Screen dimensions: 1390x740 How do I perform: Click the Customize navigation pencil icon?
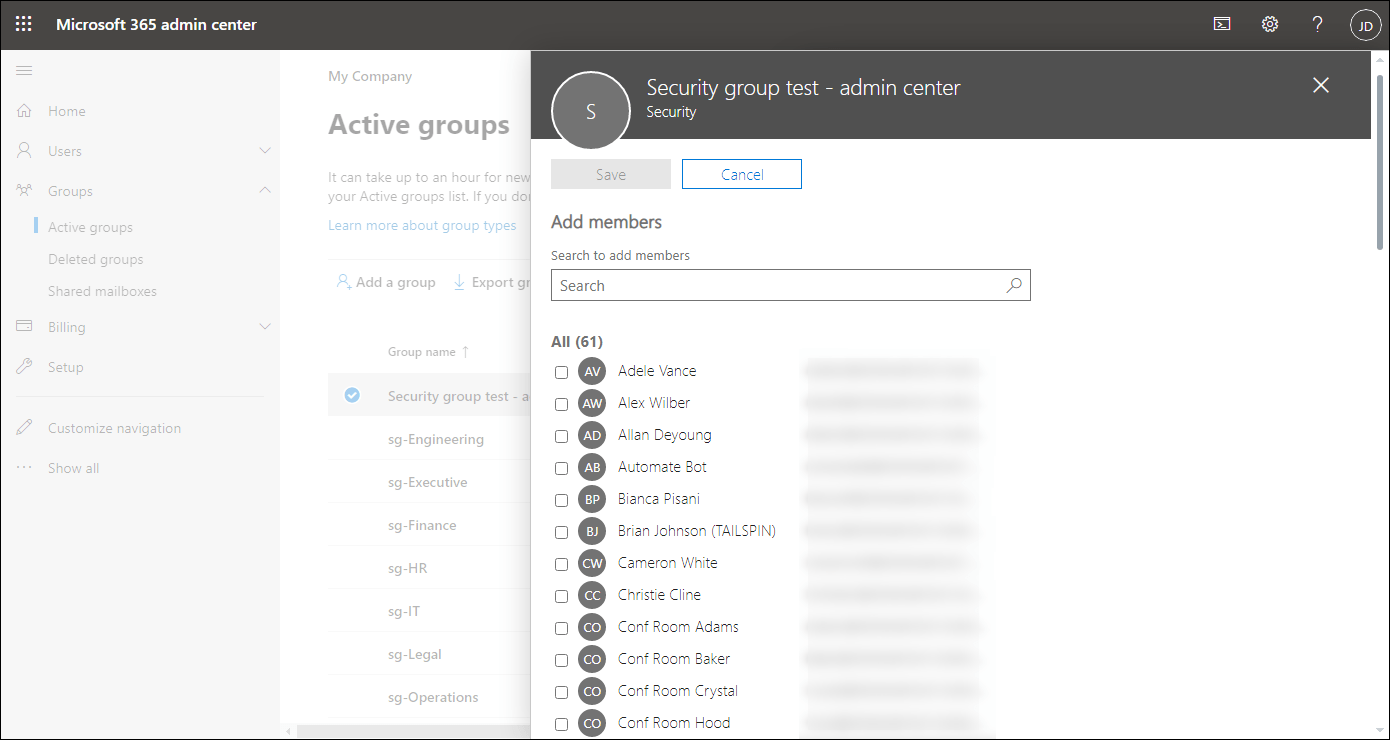pyautogui.click(x=25, y=427)
